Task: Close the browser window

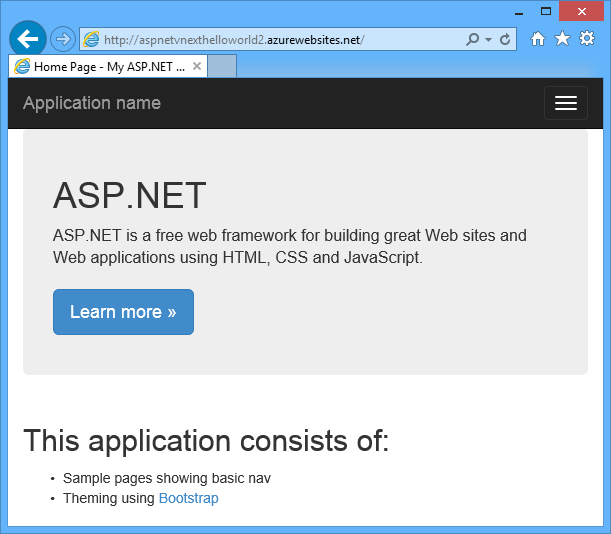Action: pos(581,11)
